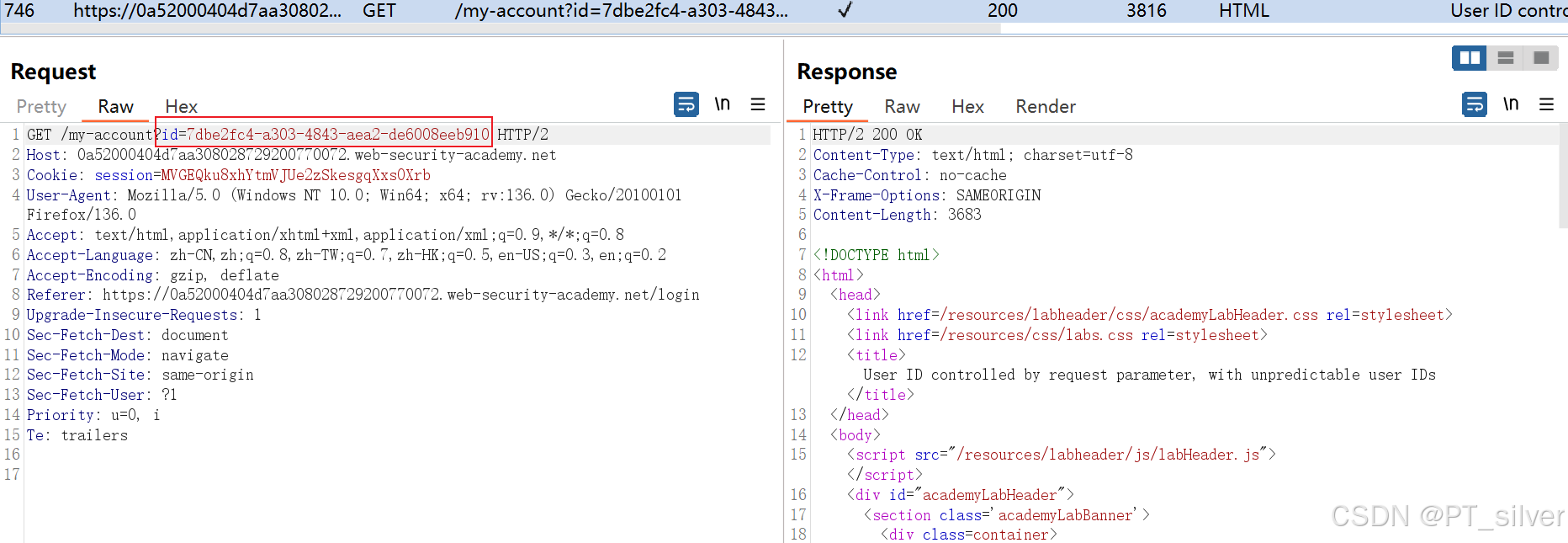Open Pretty tab in Request panel
This screenshot has width=1568, height=543.
41,107
